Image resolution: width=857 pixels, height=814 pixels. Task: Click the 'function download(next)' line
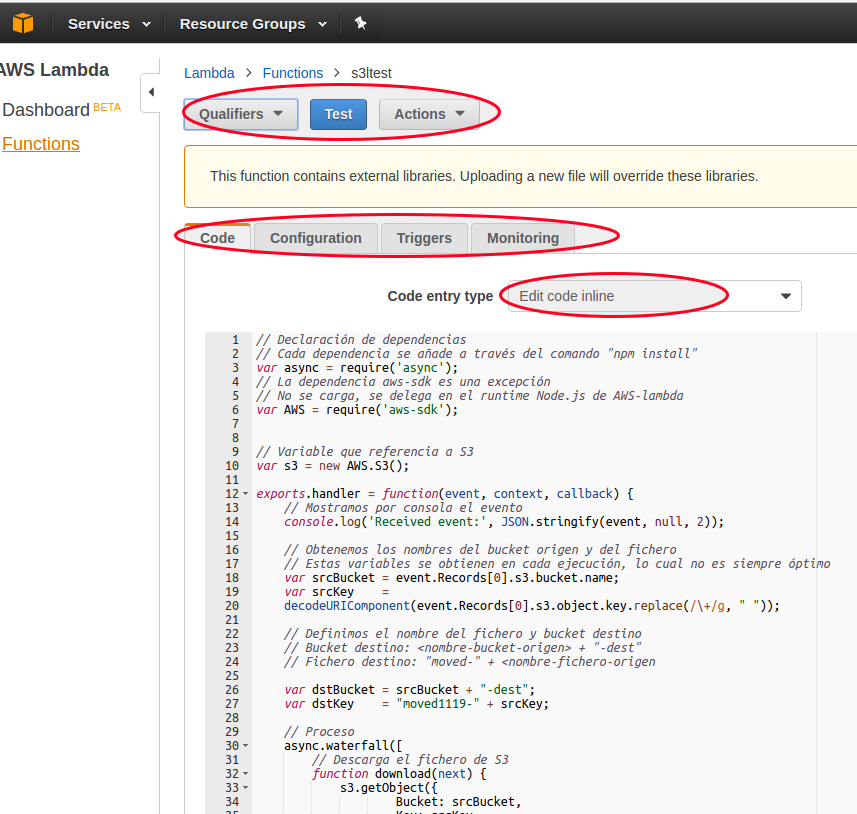tap(399, 774)
